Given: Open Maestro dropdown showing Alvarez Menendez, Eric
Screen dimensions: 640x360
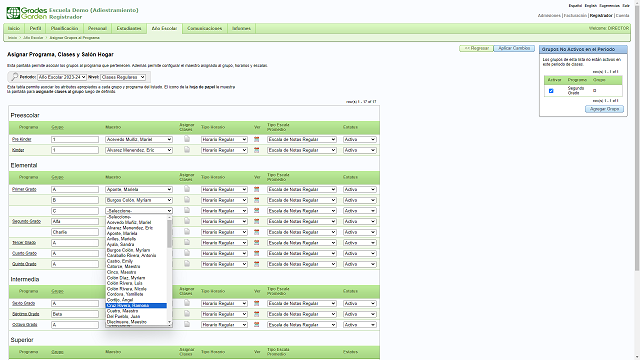Looking at the screenshot, I should (x=139, y=150).
